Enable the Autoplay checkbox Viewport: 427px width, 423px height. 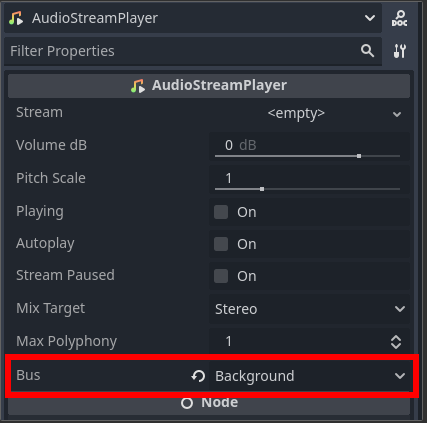[221, 244]
